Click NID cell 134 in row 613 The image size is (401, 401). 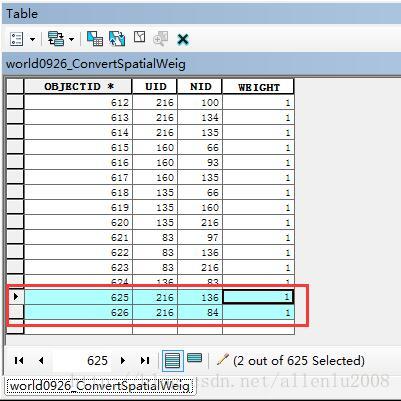tap(200, 117)
